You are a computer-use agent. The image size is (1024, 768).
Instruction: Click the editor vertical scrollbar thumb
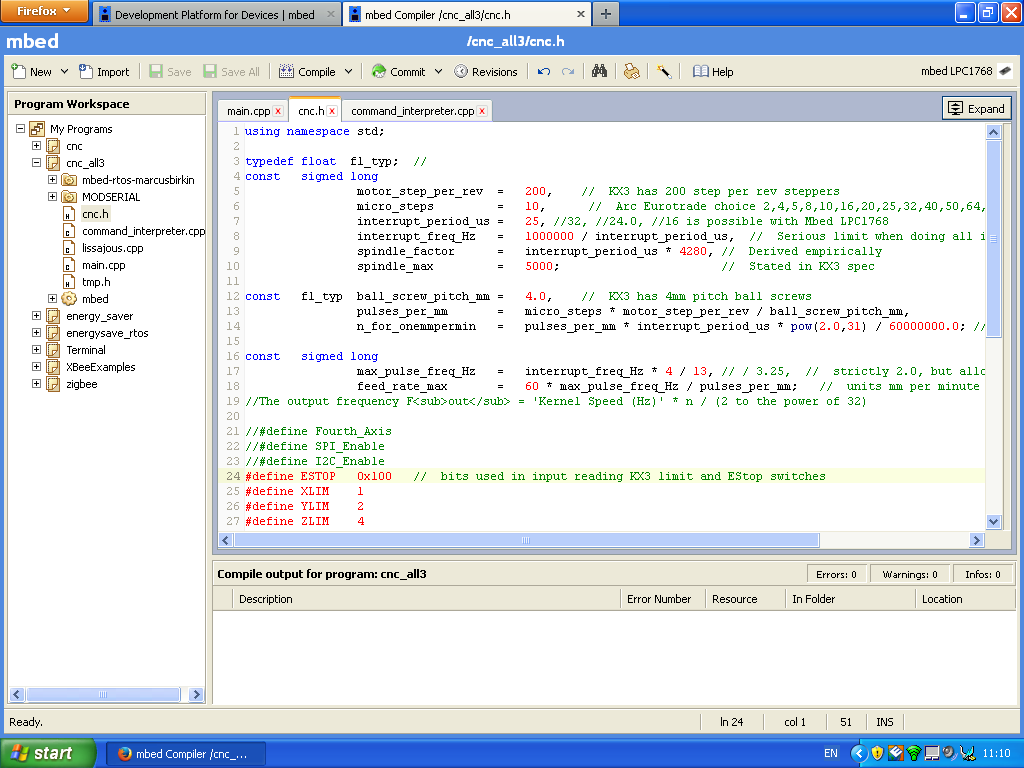pyautogui.click(x=993, y=238)
